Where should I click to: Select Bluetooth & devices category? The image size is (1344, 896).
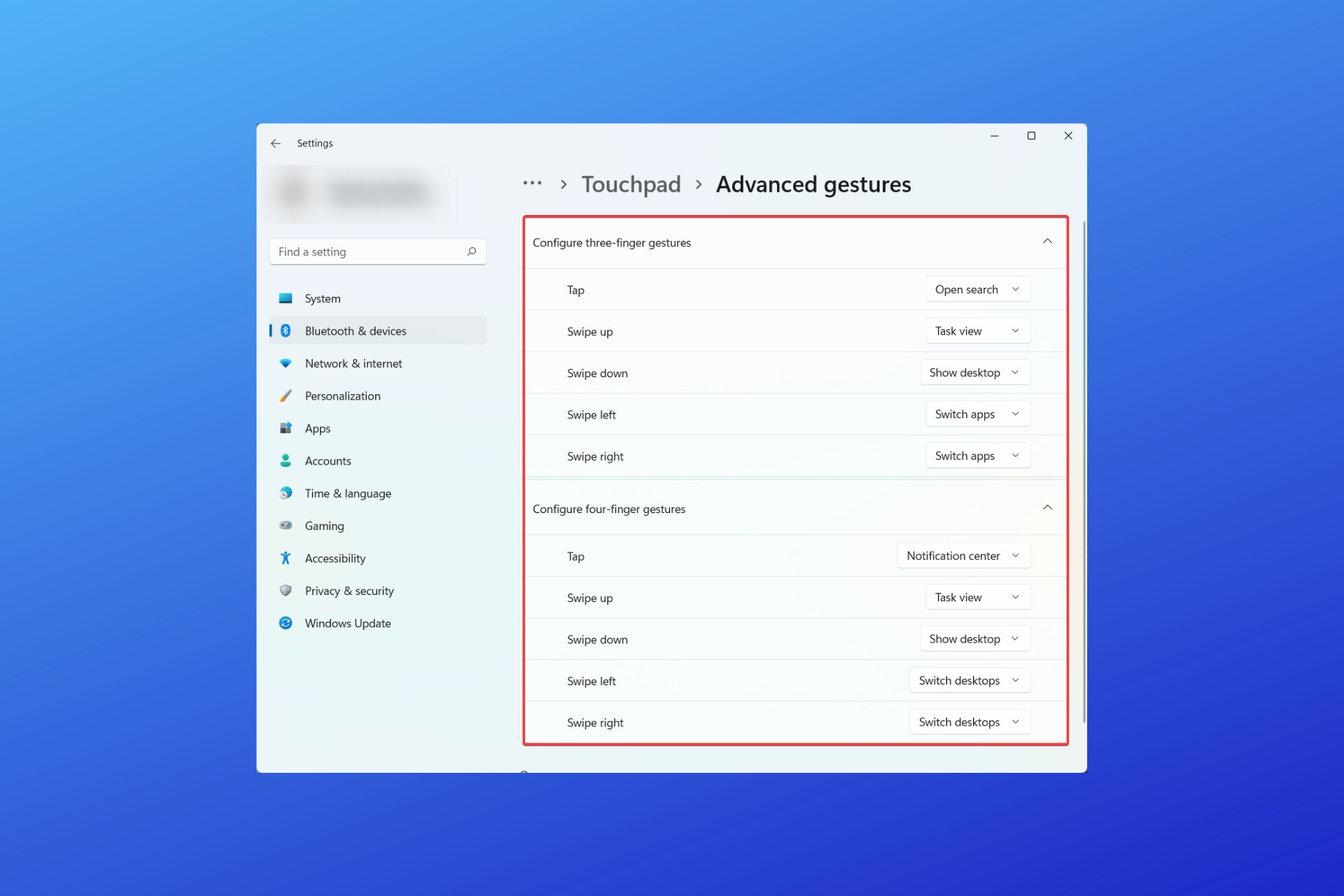[378, 331]
